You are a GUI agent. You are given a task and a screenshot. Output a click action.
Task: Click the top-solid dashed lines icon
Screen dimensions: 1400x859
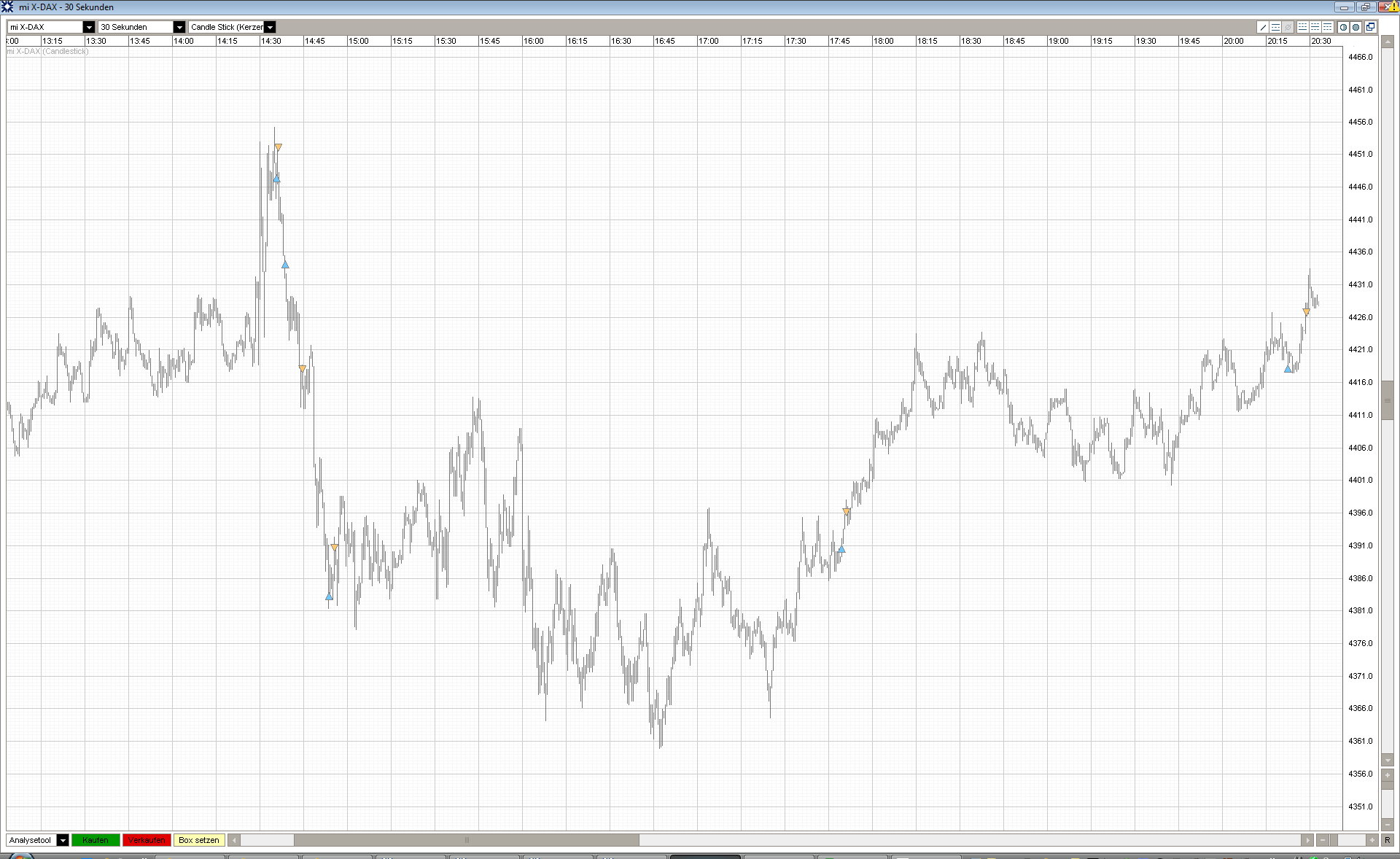click(1327, 27)
